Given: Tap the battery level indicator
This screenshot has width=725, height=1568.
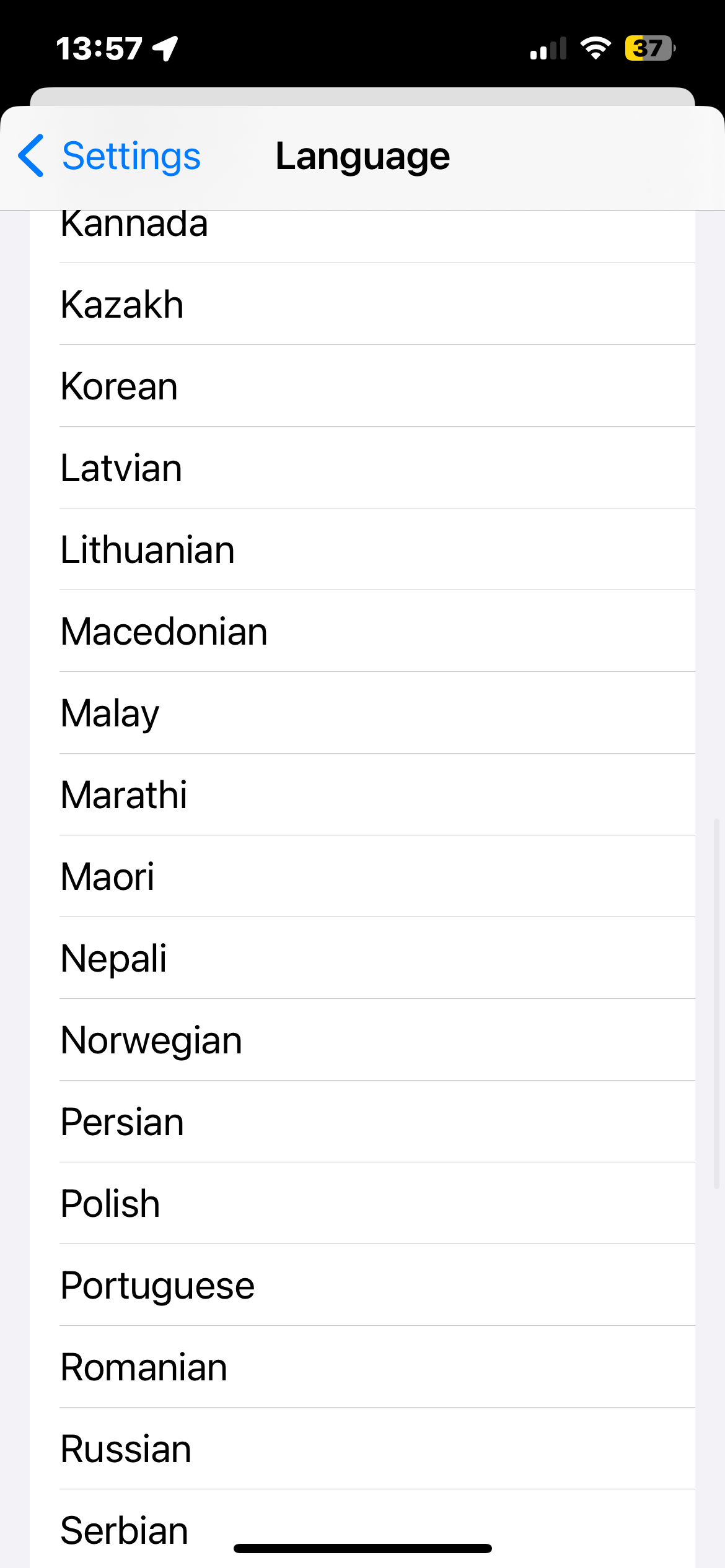Looking at the screenshot, I should coord(649,48).
